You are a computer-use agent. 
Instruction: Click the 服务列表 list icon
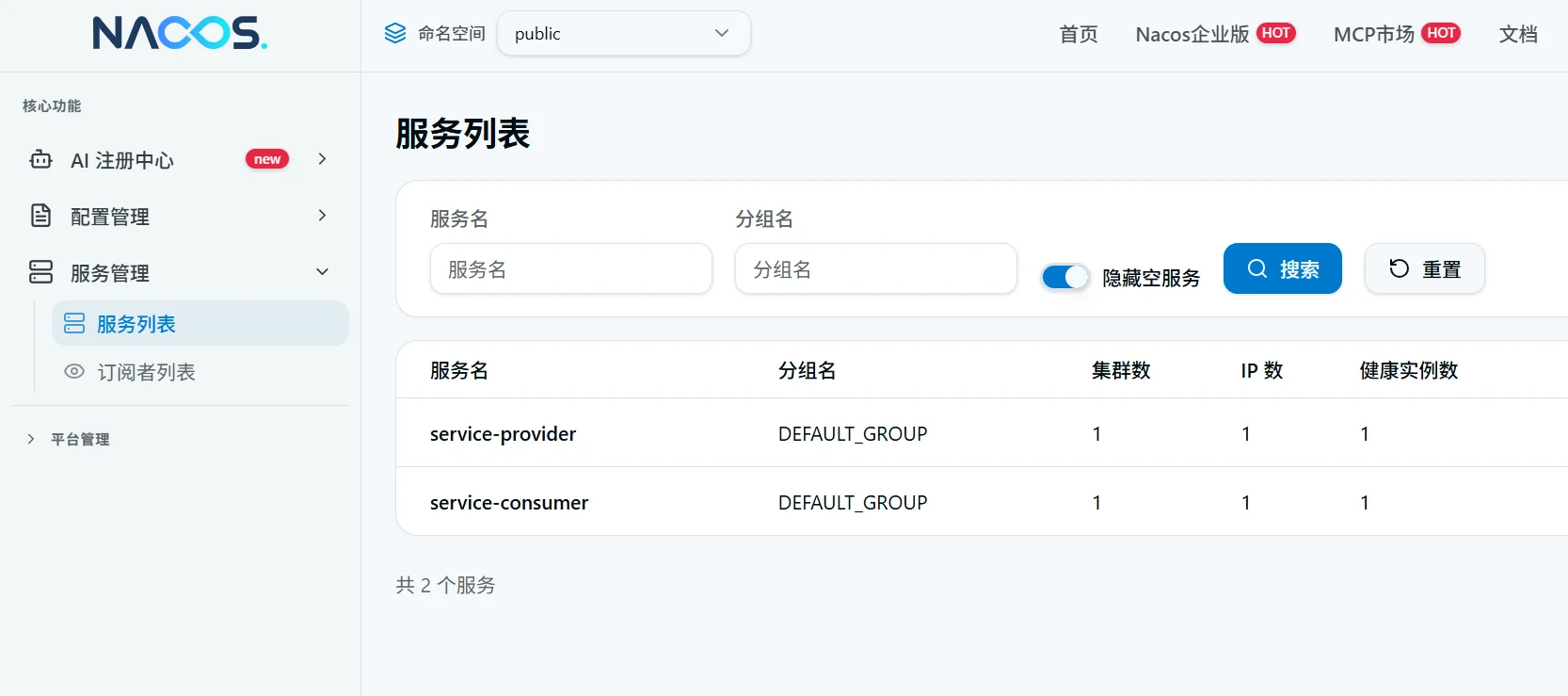click(74, 324)
